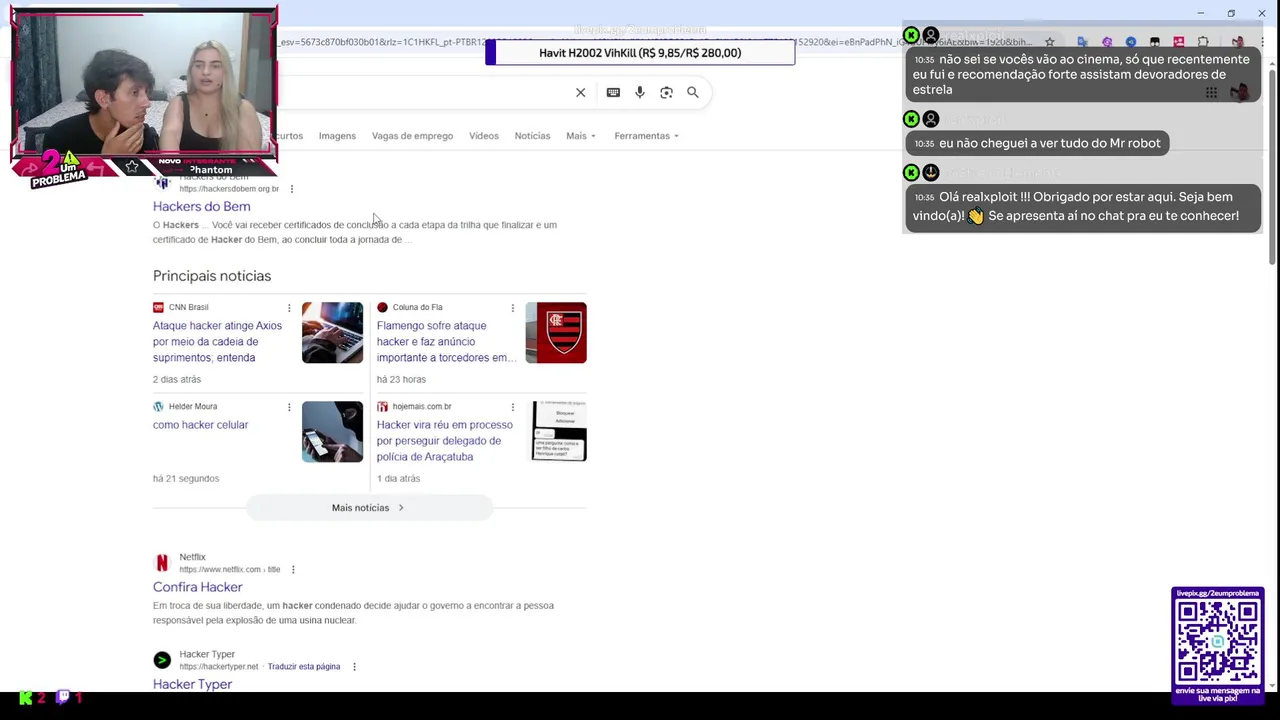Open options for the Netflix result

[x=293, y=569]
